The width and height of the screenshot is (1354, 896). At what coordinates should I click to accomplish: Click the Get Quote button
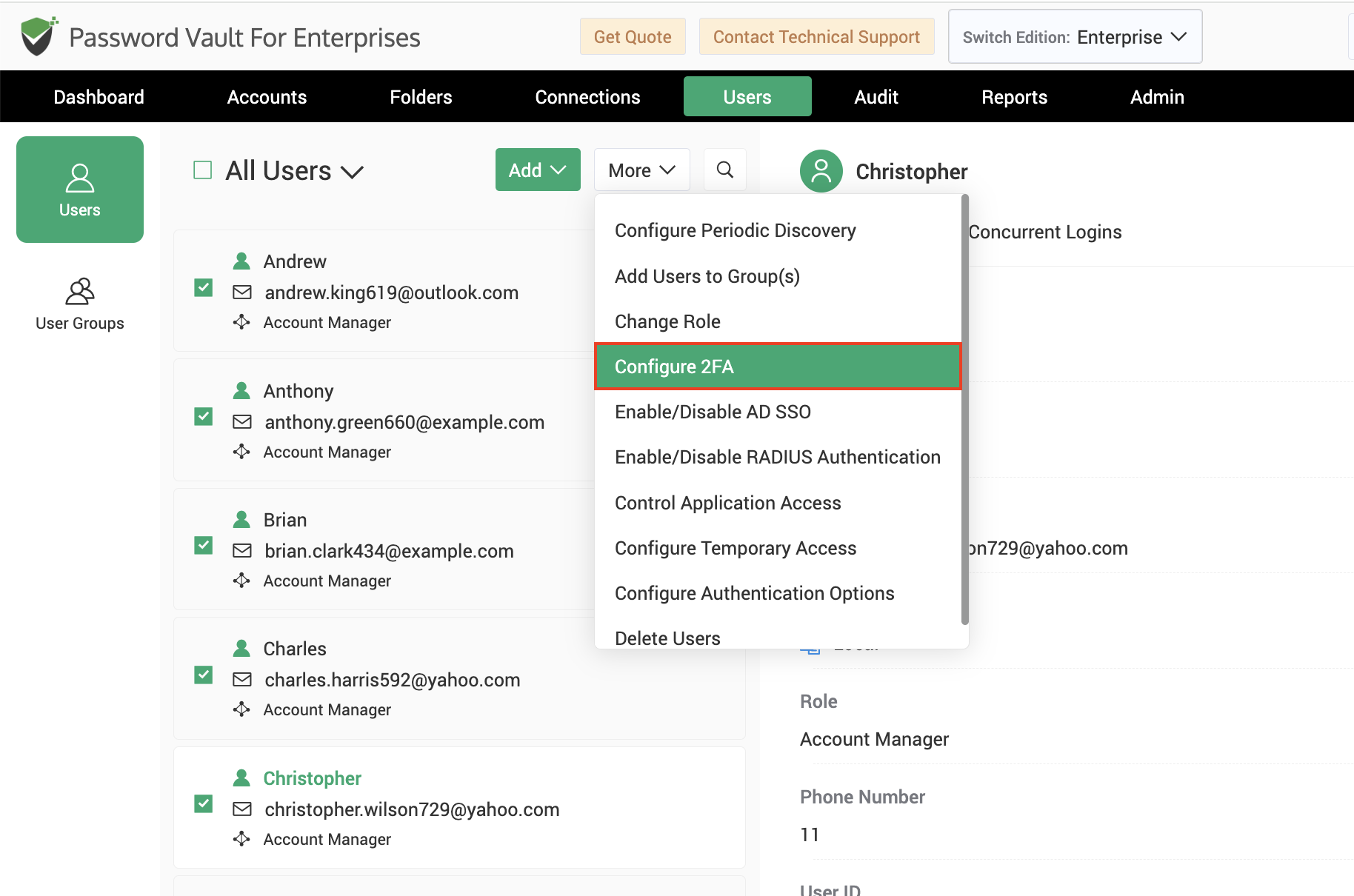point(633,36)
